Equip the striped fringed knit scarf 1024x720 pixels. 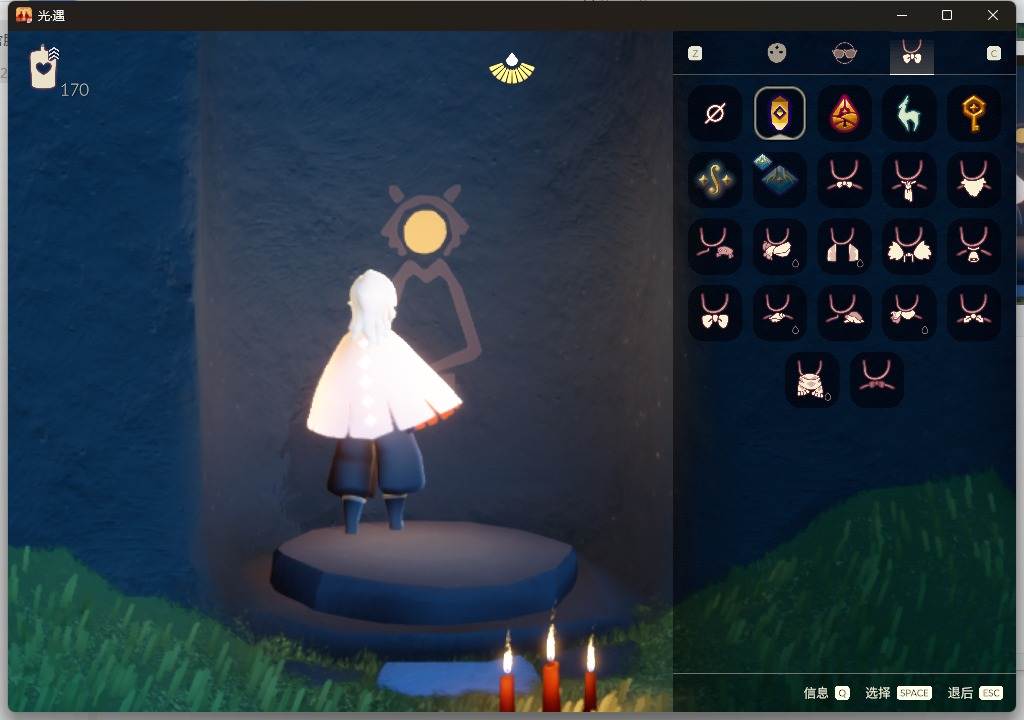(812, 380)
